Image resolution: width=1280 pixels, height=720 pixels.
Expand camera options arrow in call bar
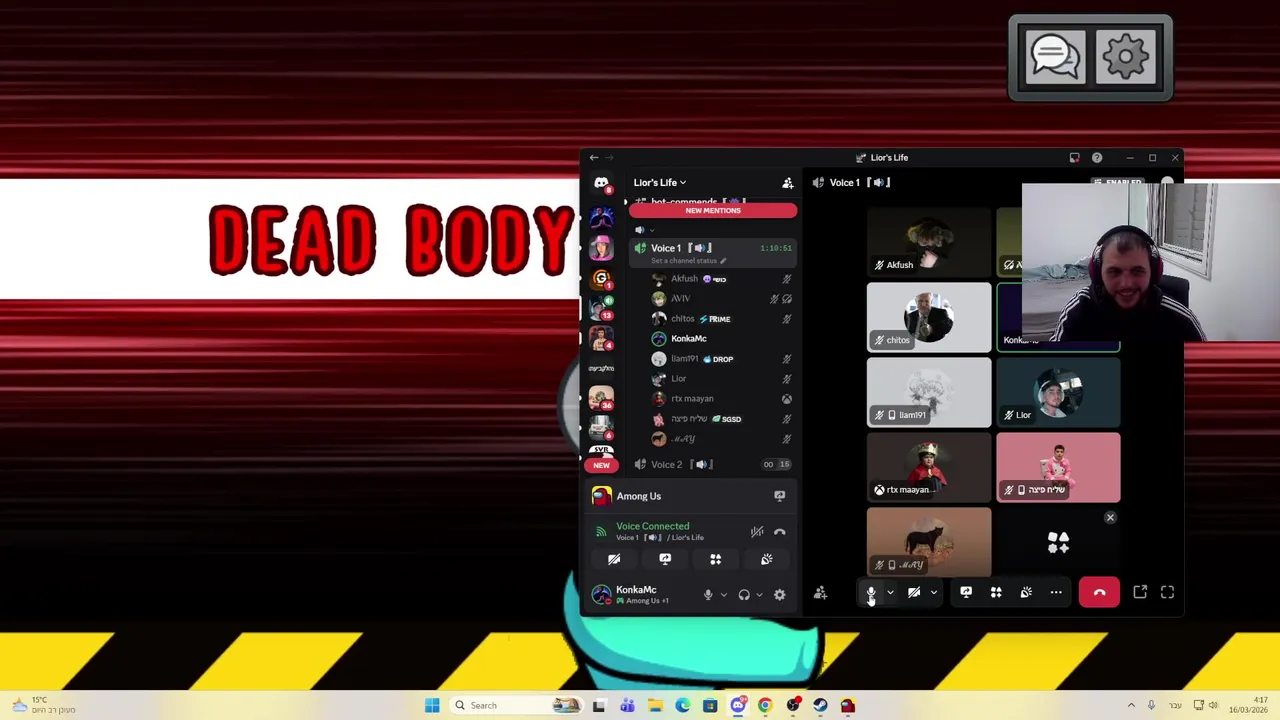tap(934, 592)
